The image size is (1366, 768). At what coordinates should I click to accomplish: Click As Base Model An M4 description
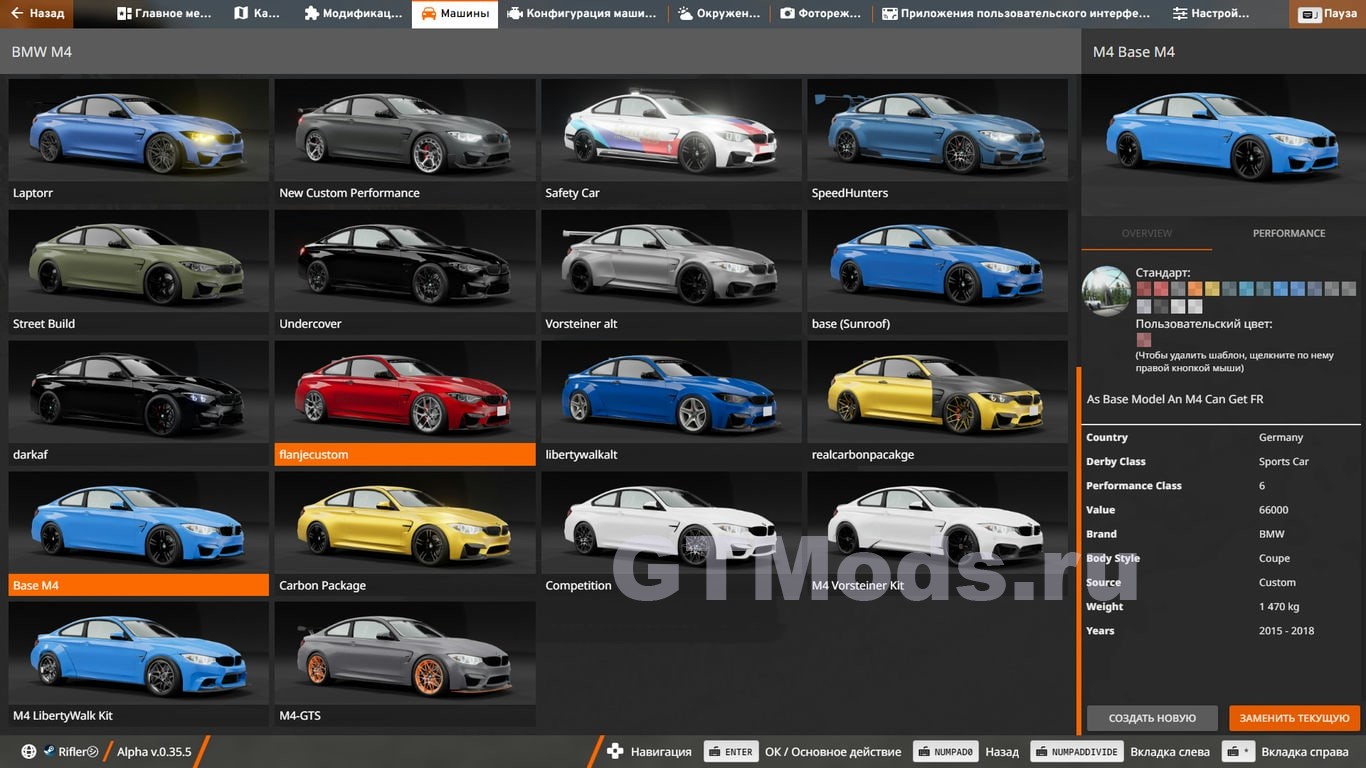pyautogui.click(x=1175, y=399)
